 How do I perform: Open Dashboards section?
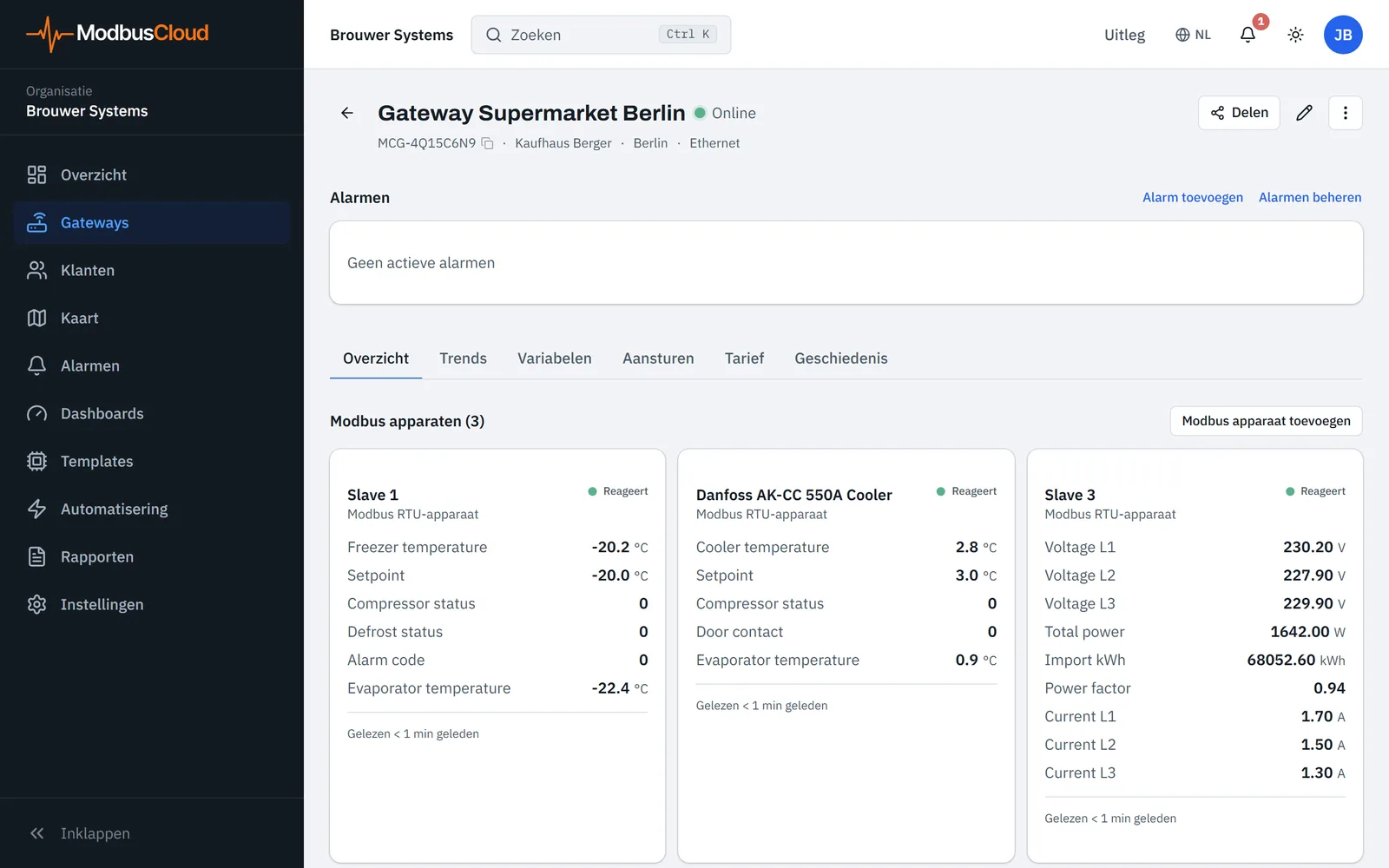click(x=152, y=413)
